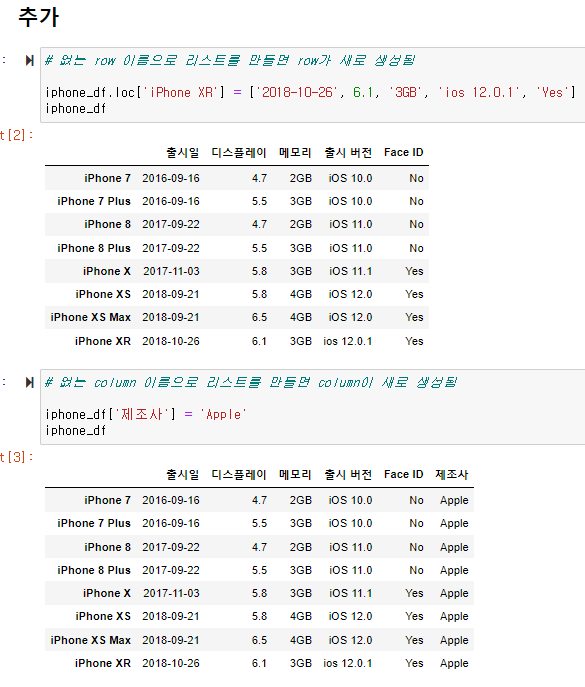
Task: Select iPhone 7 row label in second table
Action: (107, 500)
